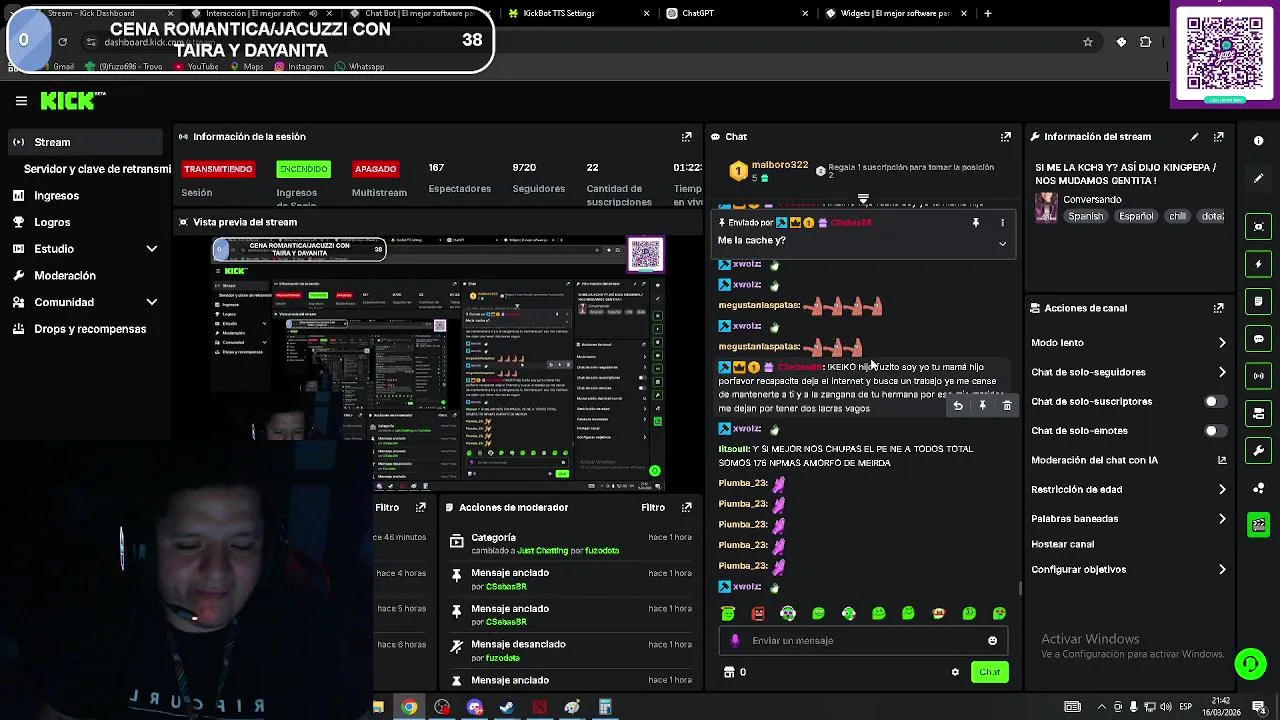Viewport: 1280px width, 720px height.
Task: Pin the hovered CSebasBR chat message
Action: click(x=982, y=406)
